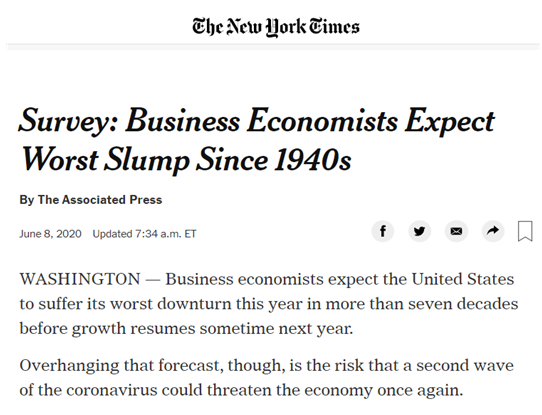This screenshot has height=415, width=542.
Task: Click "United States" in the opening paragraph
Action: (x=463, y=279)
